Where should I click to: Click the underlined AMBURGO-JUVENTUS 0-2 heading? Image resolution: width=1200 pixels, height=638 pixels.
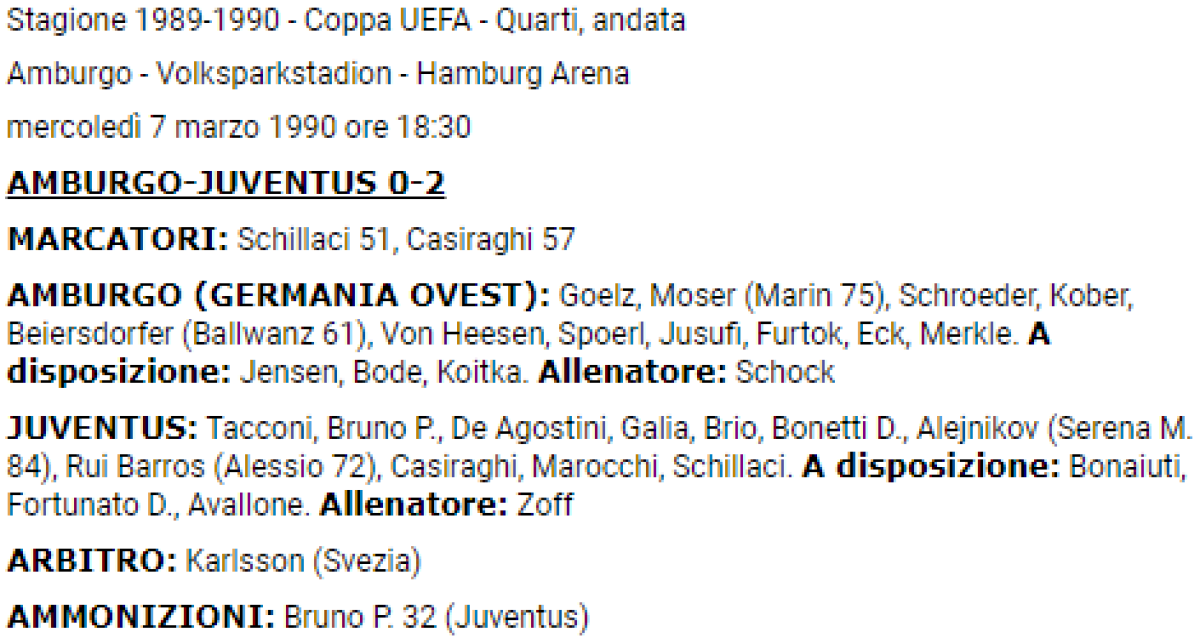pos(226,184)
